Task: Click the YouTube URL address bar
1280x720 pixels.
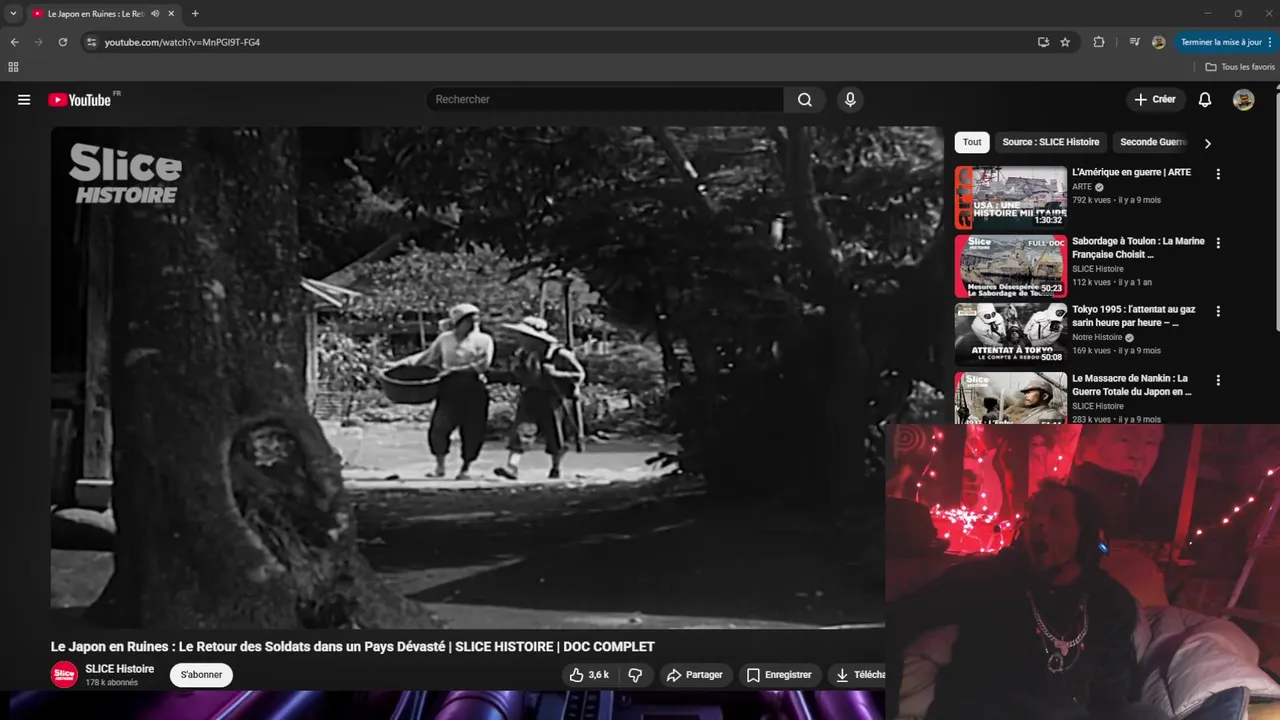Action: (x=560, y=42)
